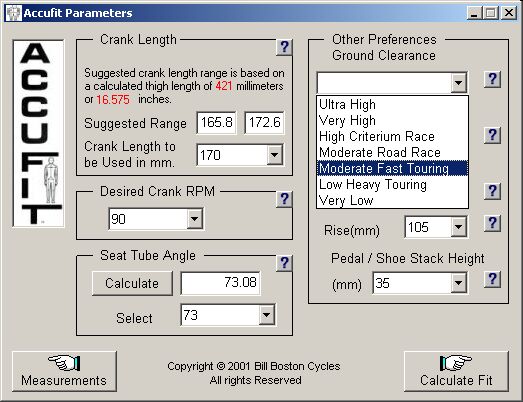This screenshot has width=523, height=402.
Task: Open Rise(mm) help question mark icon
Action: pyautogui.click(x=492, y=223)
